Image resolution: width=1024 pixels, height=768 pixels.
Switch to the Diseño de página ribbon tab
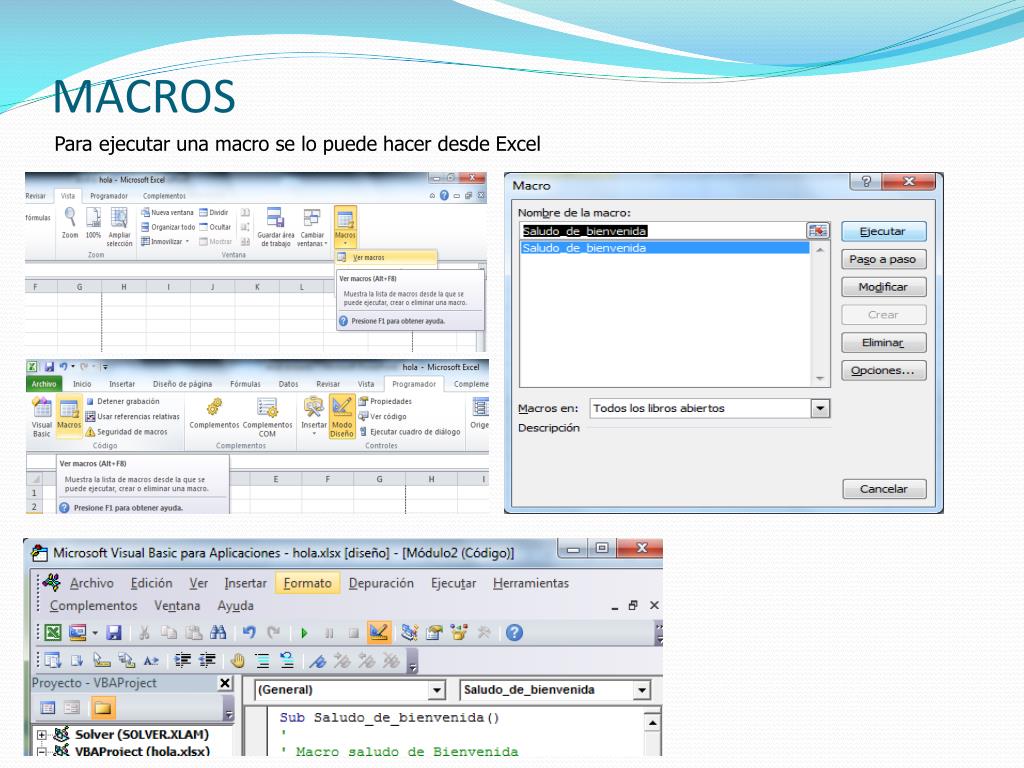point(182,384)
